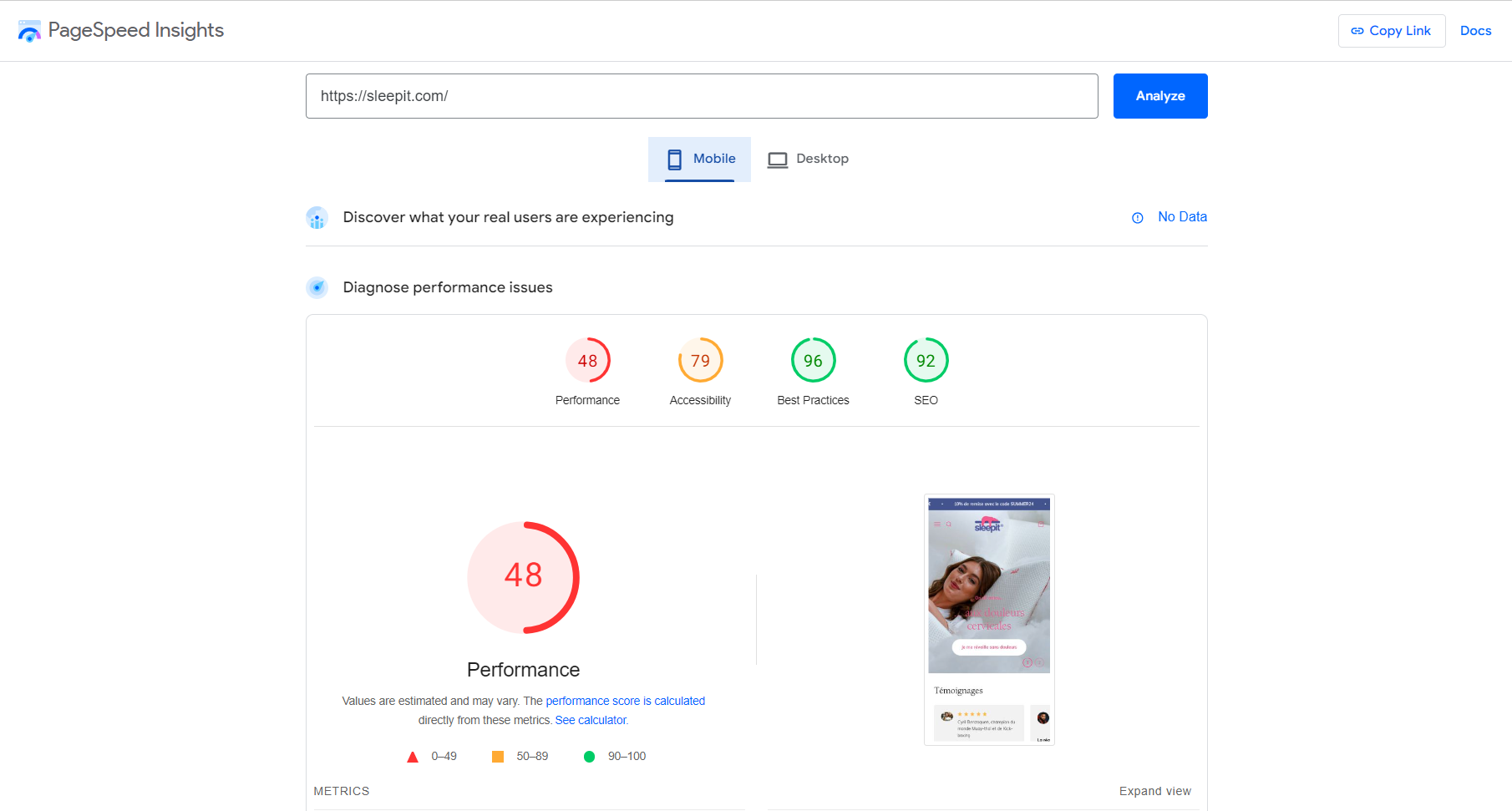The width and height of the screenshot is (1512, 811).
Task: Click the PageSpeed Insights logo icon
Action: coord(29,31)
